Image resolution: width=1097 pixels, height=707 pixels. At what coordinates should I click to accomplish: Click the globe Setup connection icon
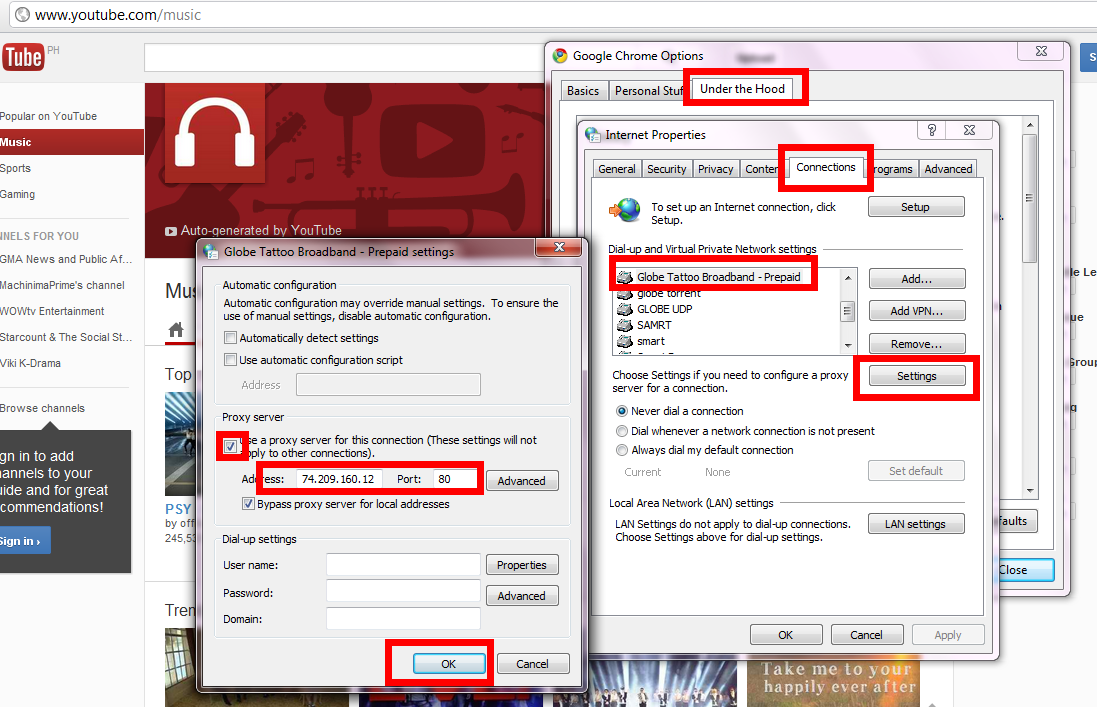[625, 209]
